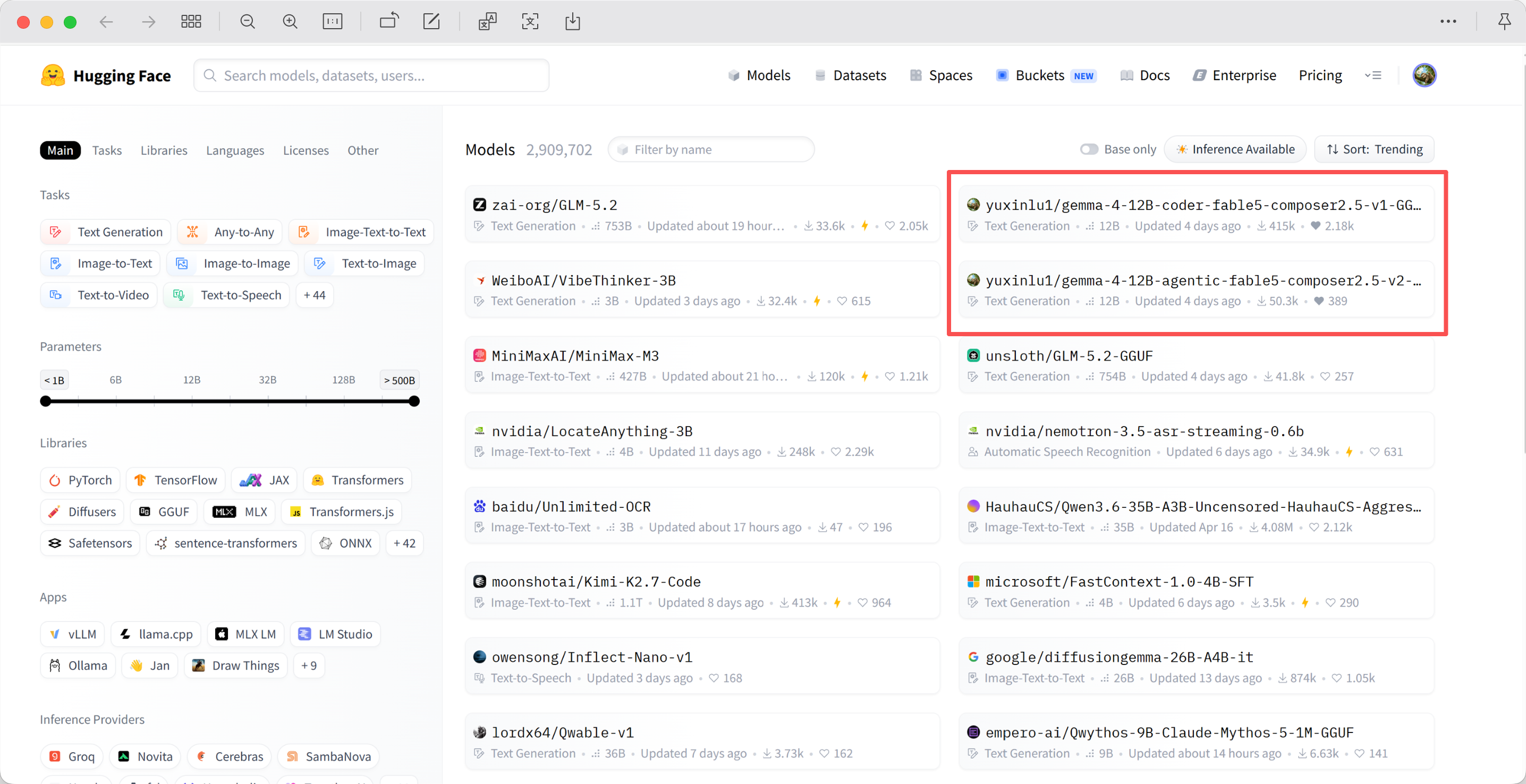Open the Spaces navigation link
The image size is (1526, 784).
click(x=942, y=75)
